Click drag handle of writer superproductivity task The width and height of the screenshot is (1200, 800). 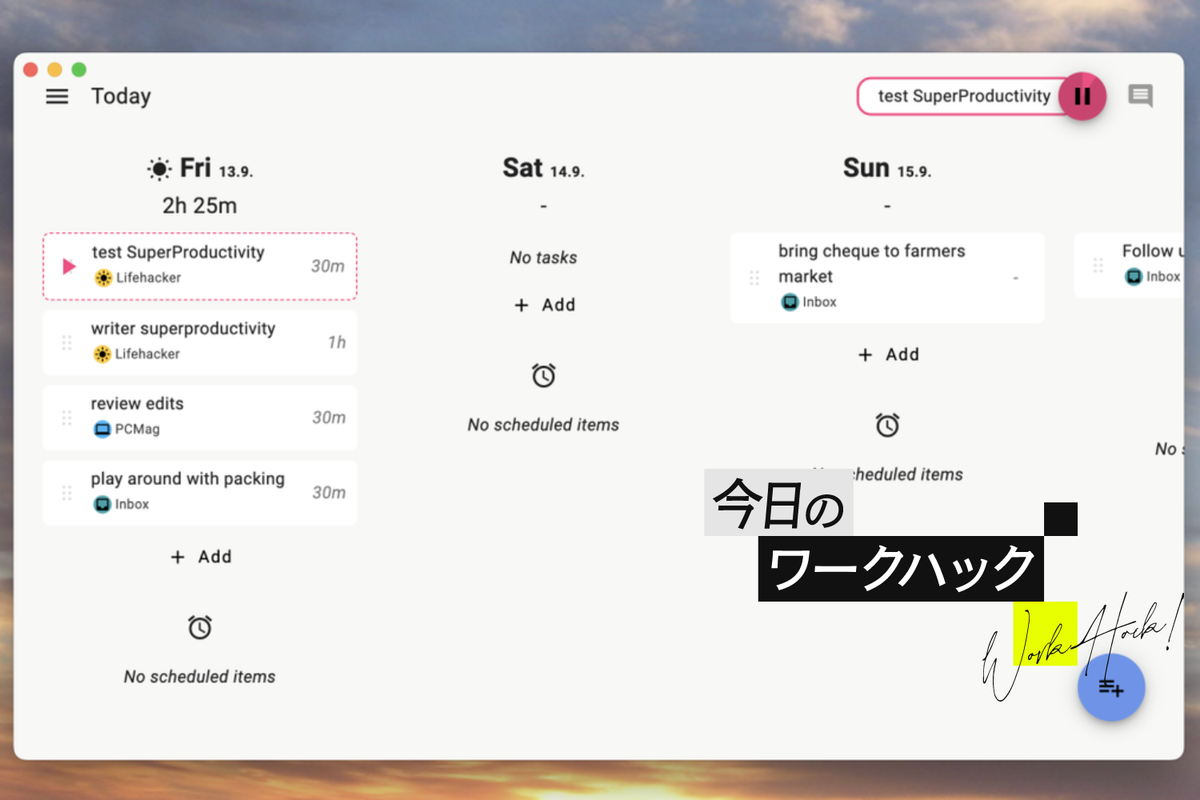[x=67, y=342]
